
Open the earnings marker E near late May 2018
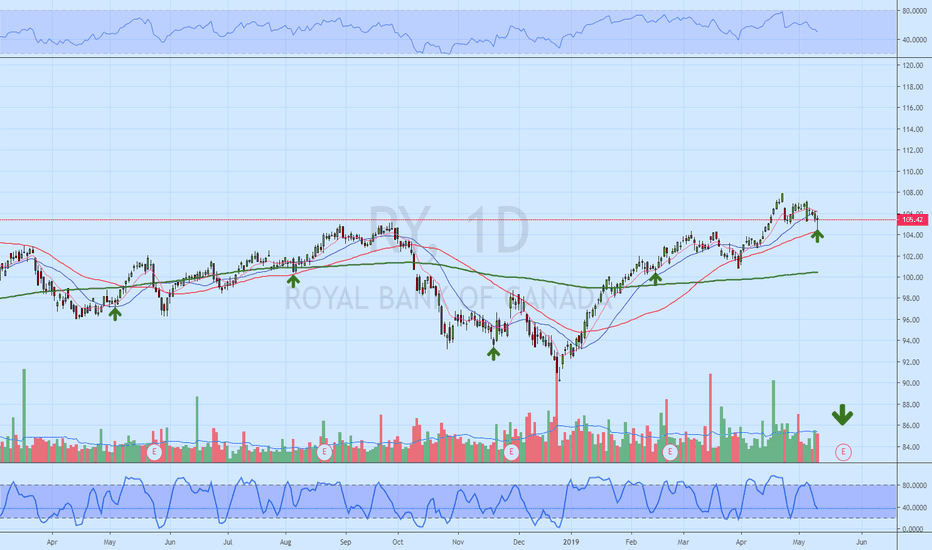(155, 452)
